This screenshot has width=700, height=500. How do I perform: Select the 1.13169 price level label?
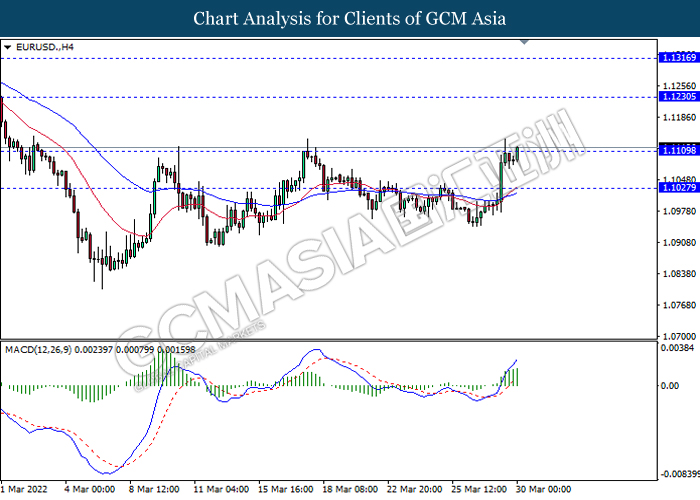679,58
